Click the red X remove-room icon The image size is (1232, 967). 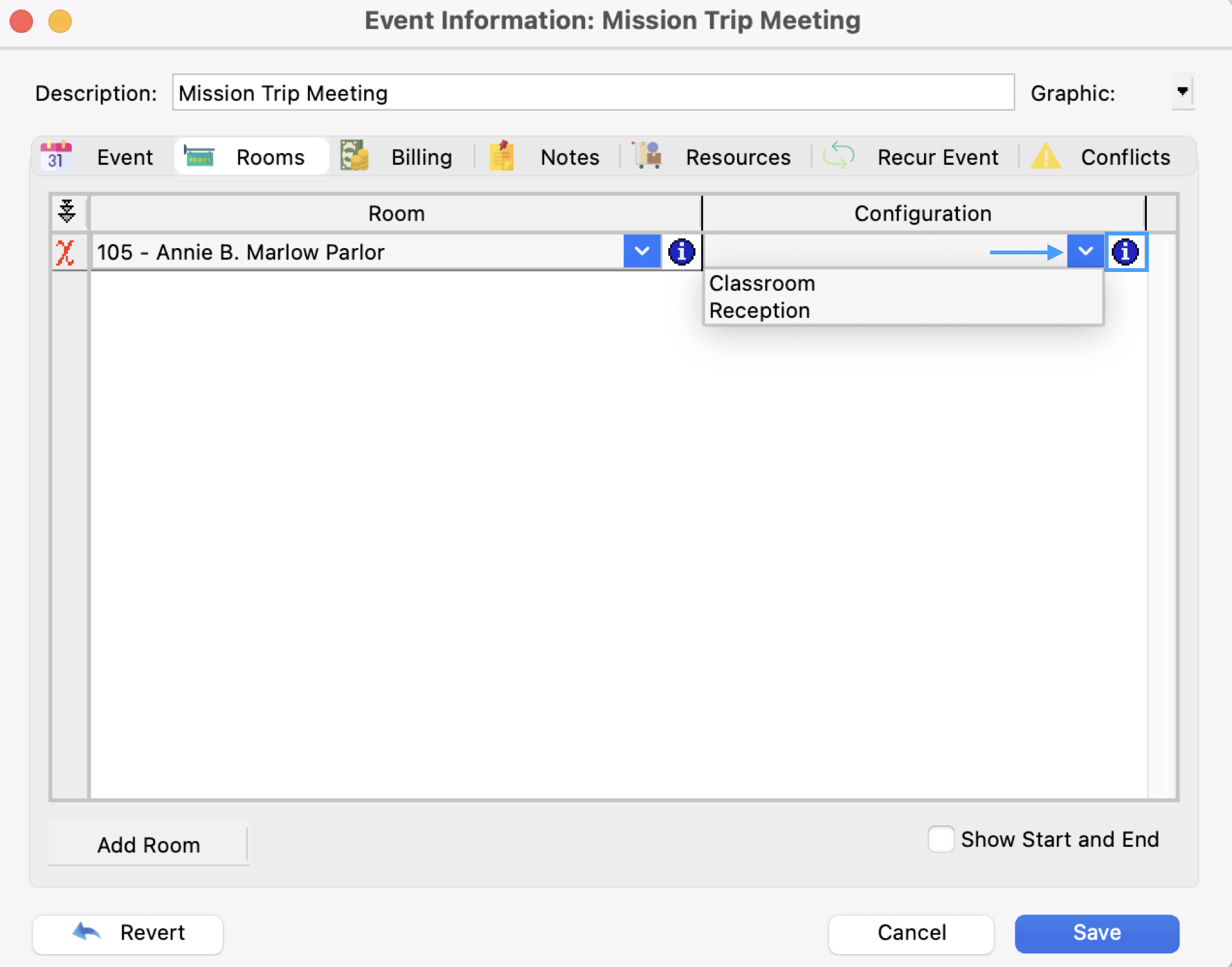[x=66, y=252]
